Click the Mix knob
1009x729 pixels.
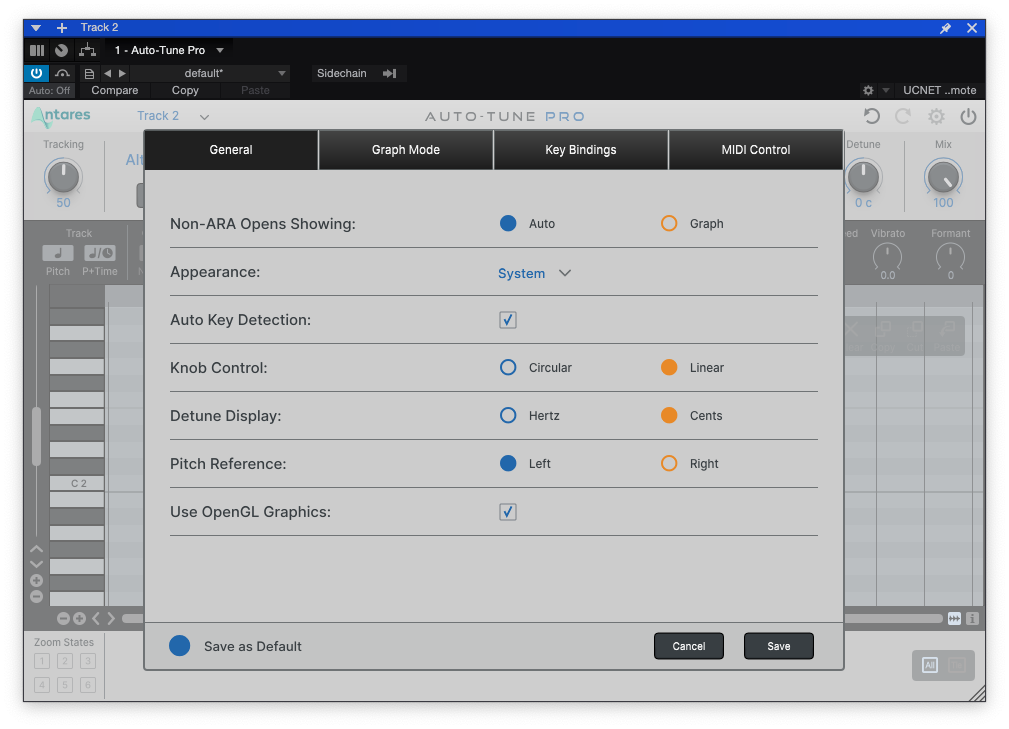[x=943, y=177]
